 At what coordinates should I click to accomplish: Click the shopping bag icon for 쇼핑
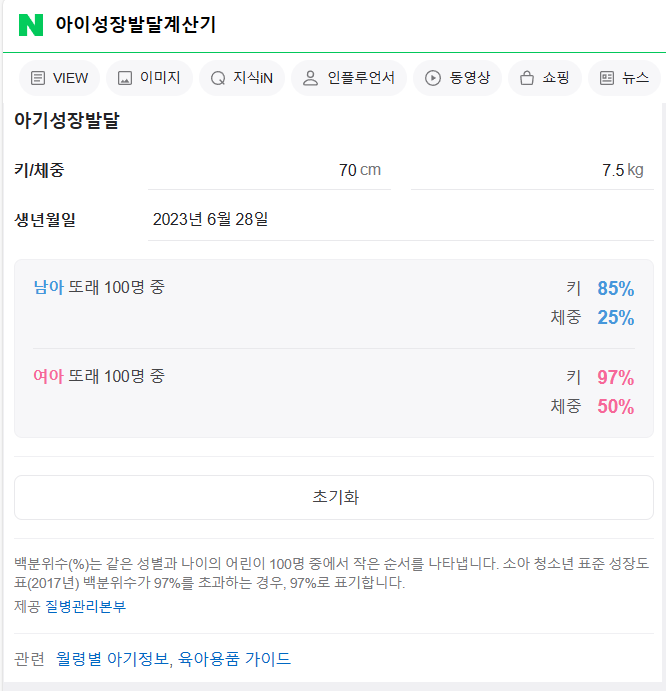point(527,78)
